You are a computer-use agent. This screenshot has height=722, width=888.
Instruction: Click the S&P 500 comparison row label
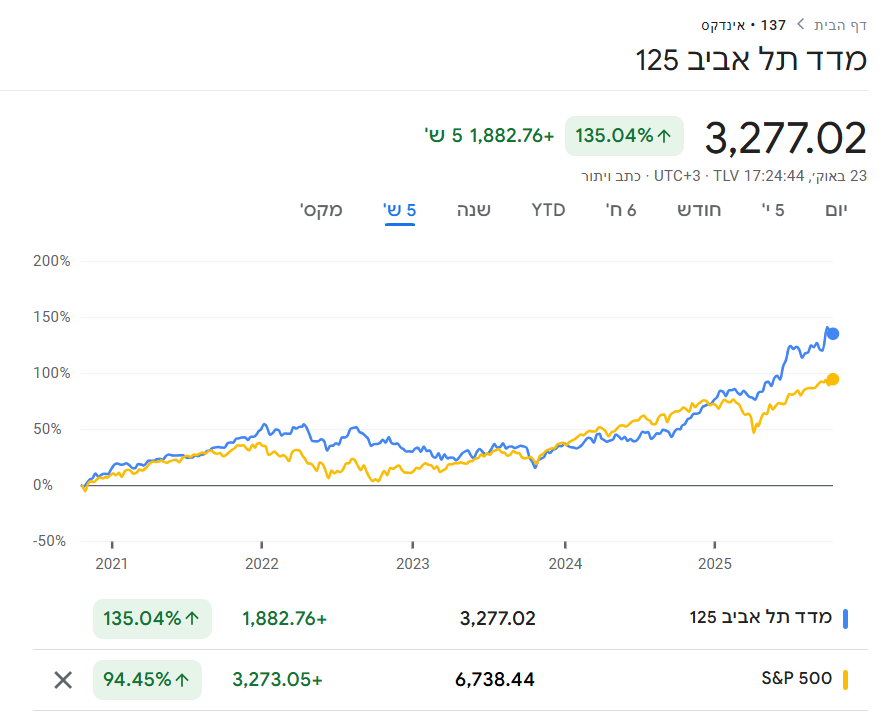click(x=796, y=680)
